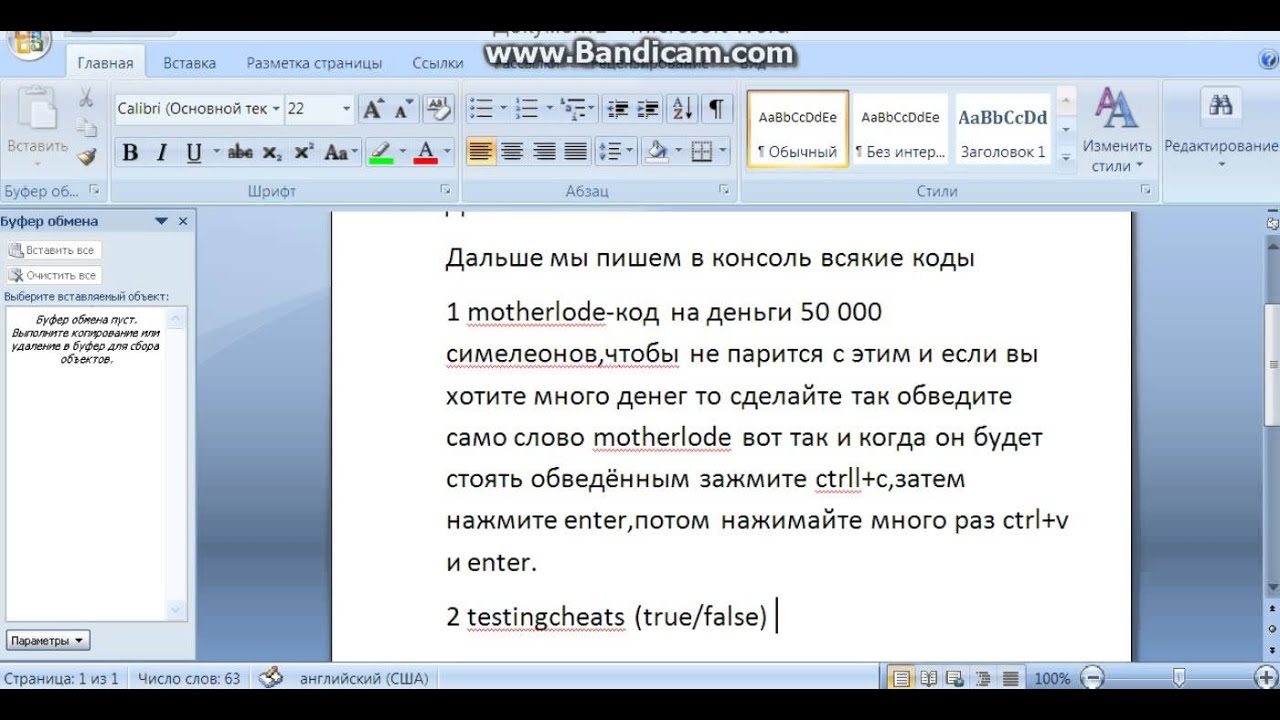Open the Разметка страницы ribbon tab
The width and height of the screenshot is (1280, 720).
tap(314, 63)
